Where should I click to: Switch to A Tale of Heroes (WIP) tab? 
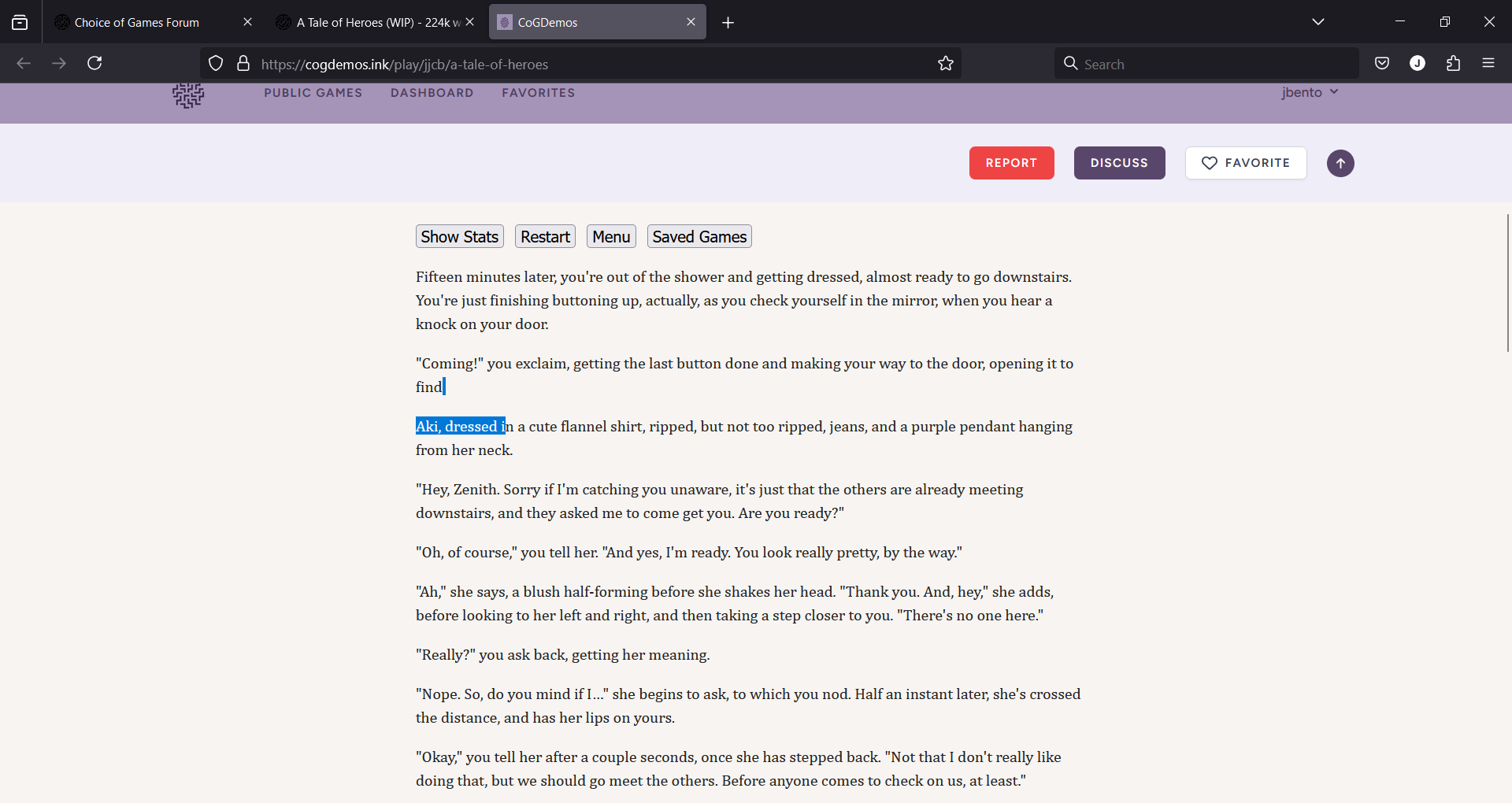tap(369, 22)
